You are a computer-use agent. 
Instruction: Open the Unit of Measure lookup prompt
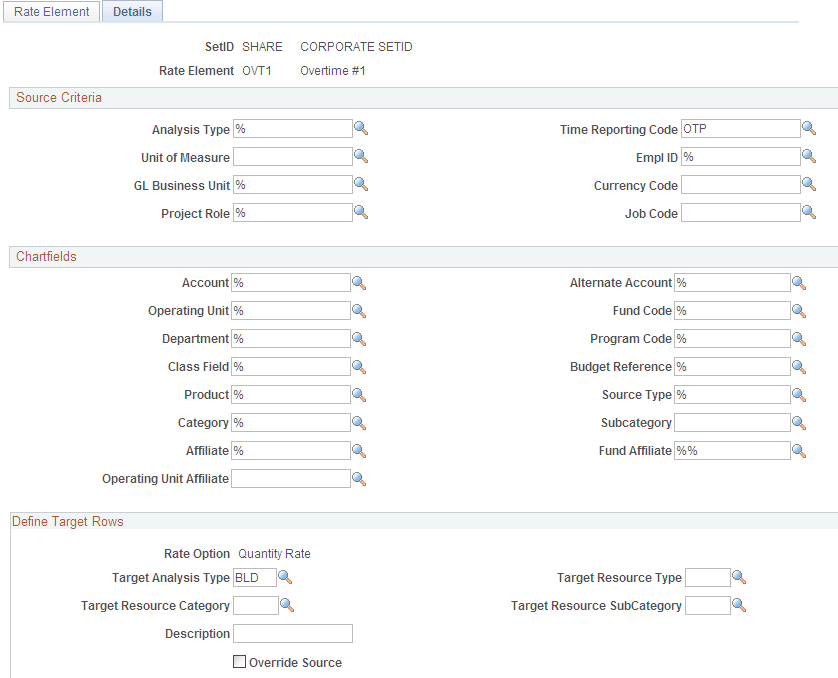pyautogui.click(x=361, y=156)
